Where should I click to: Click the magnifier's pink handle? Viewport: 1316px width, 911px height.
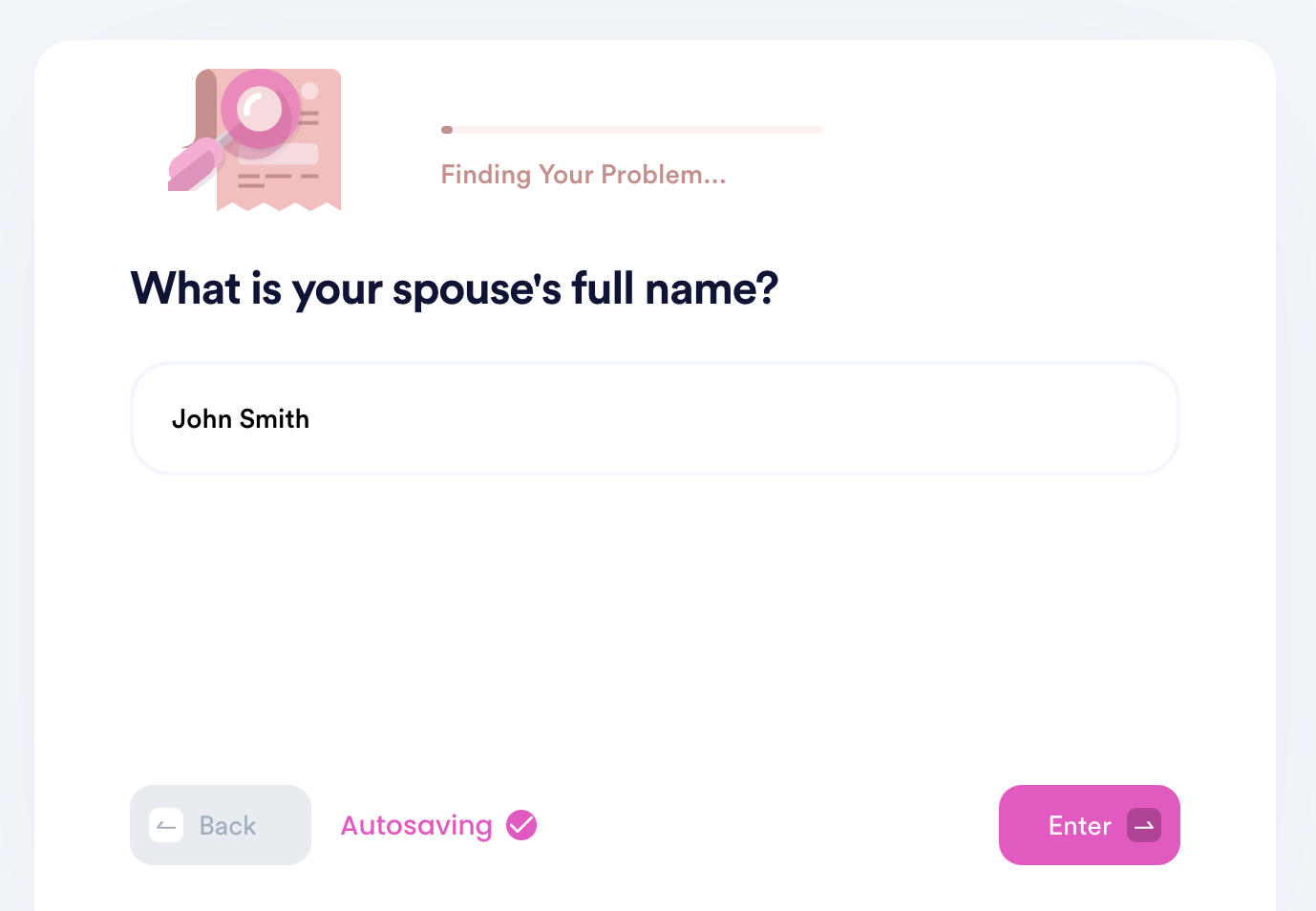(196, 165)
